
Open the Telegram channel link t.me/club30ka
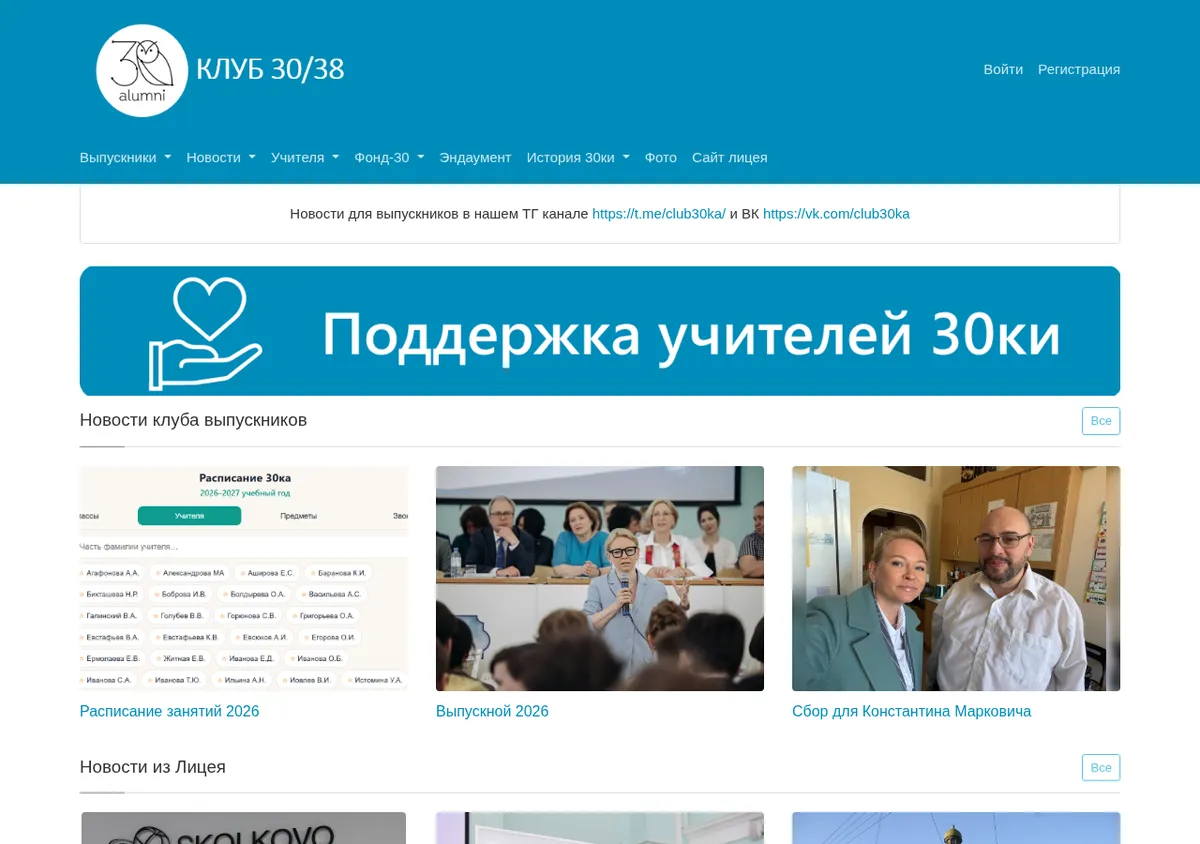(x=659, y=213)
